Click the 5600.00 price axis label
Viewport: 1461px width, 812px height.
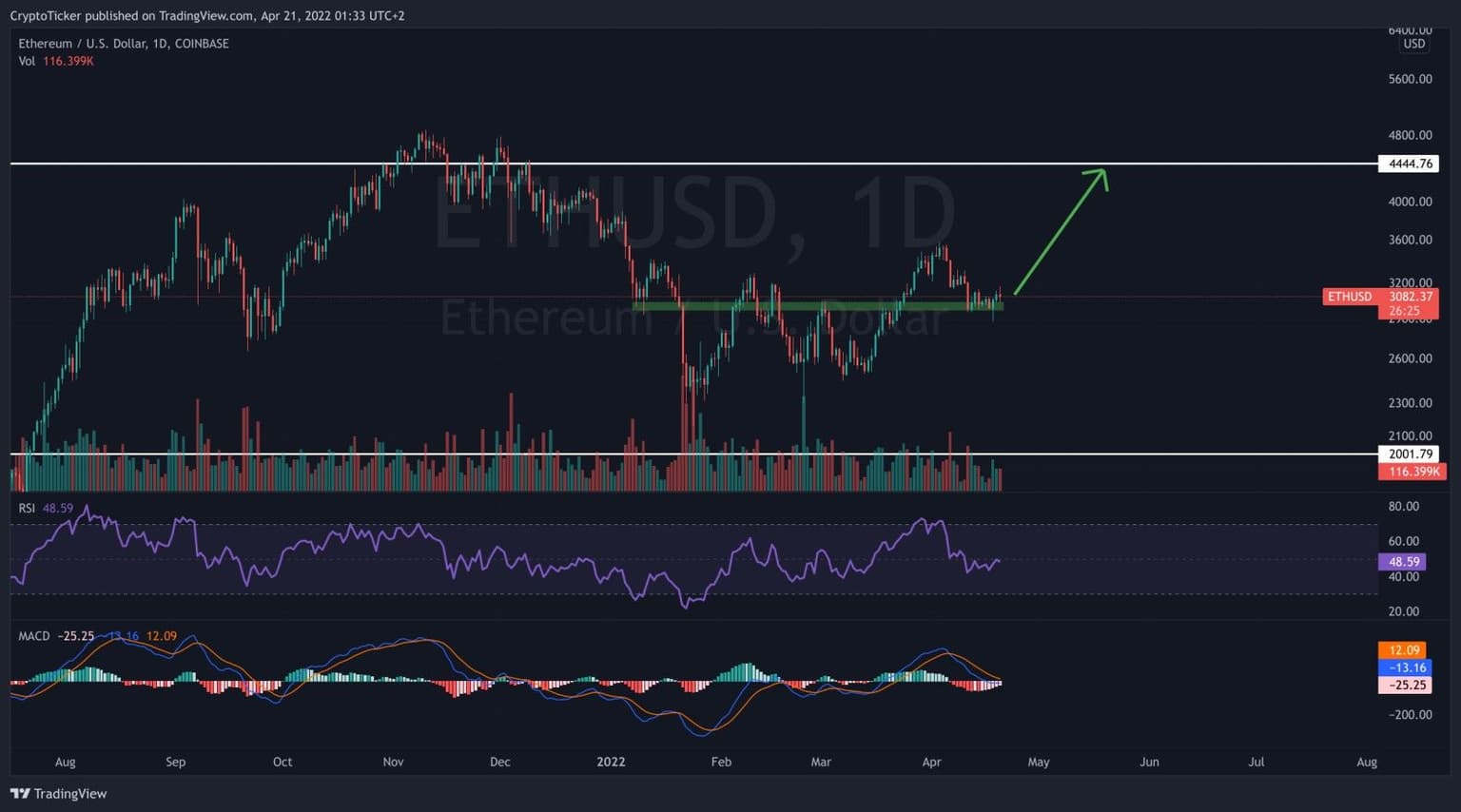1410,79
